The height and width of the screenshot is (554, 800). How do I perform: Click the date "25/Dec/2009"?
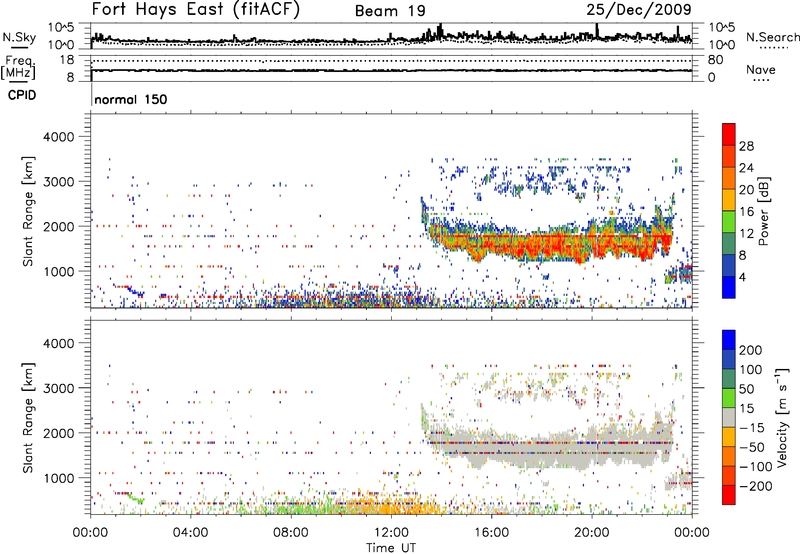click(639, 9)
